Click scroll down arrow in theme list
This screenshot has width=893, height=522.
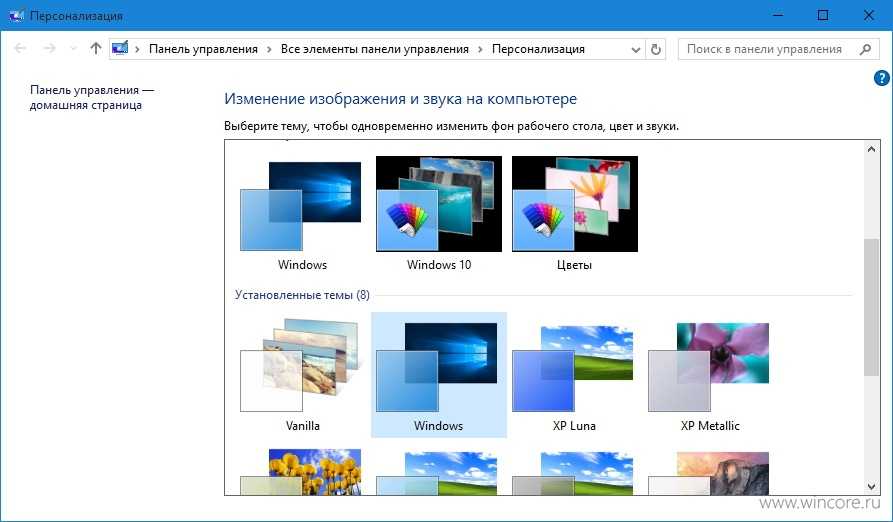point(871,486)
